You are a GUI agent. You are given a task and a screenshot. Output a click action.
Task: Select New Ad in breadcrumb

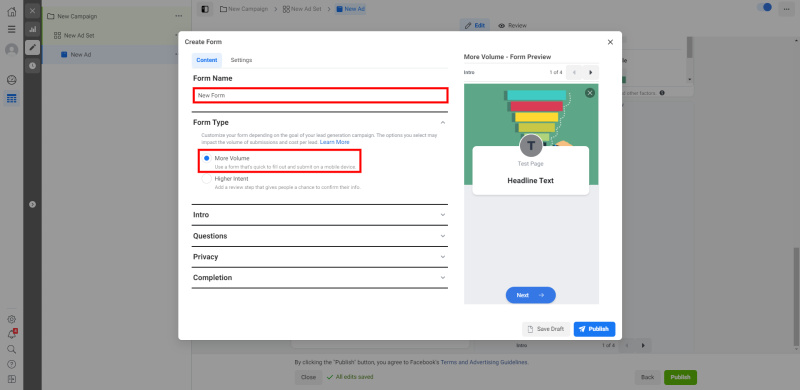pos(350,9)
